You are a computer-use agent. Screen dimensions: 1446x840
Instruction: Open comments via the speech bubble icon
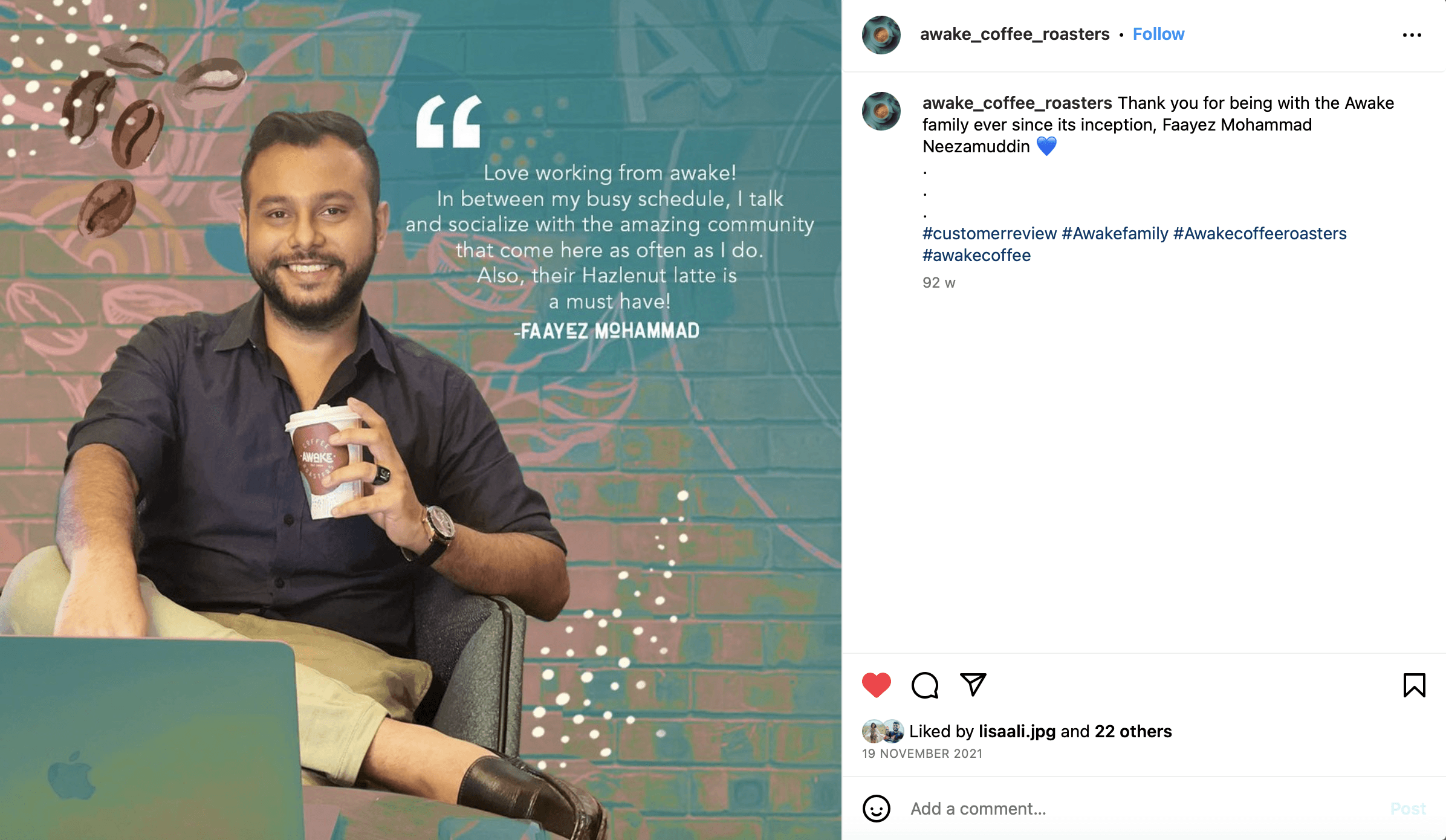(925, 685)
